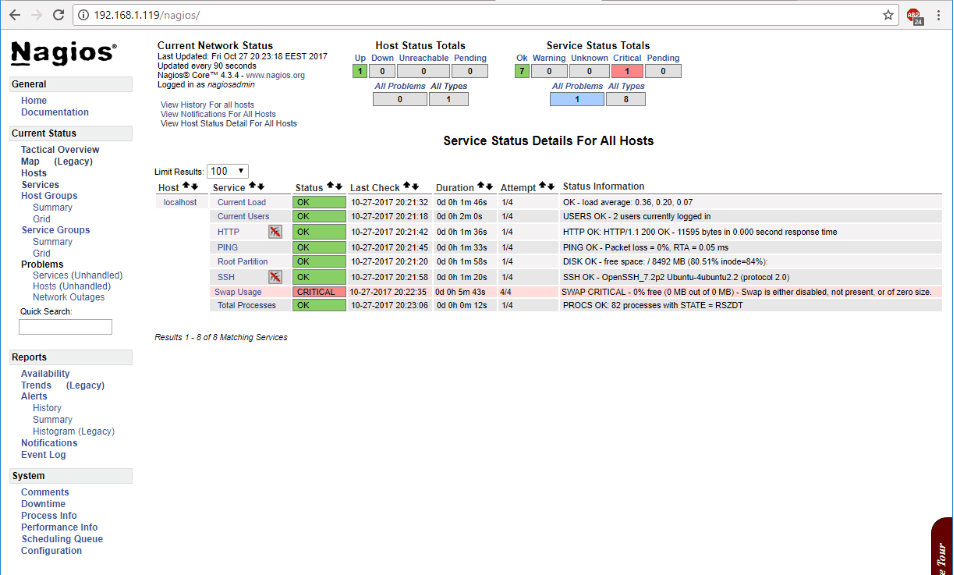Open Host Groups in sidebar
The width and height of the screenshot is (954, 575).
pos(49,196)
